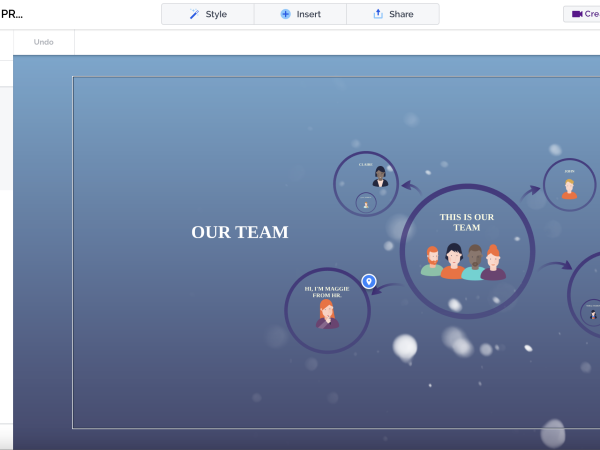Open the Style menu
Viewport: 600px width, 450px height.
[208, 14]
